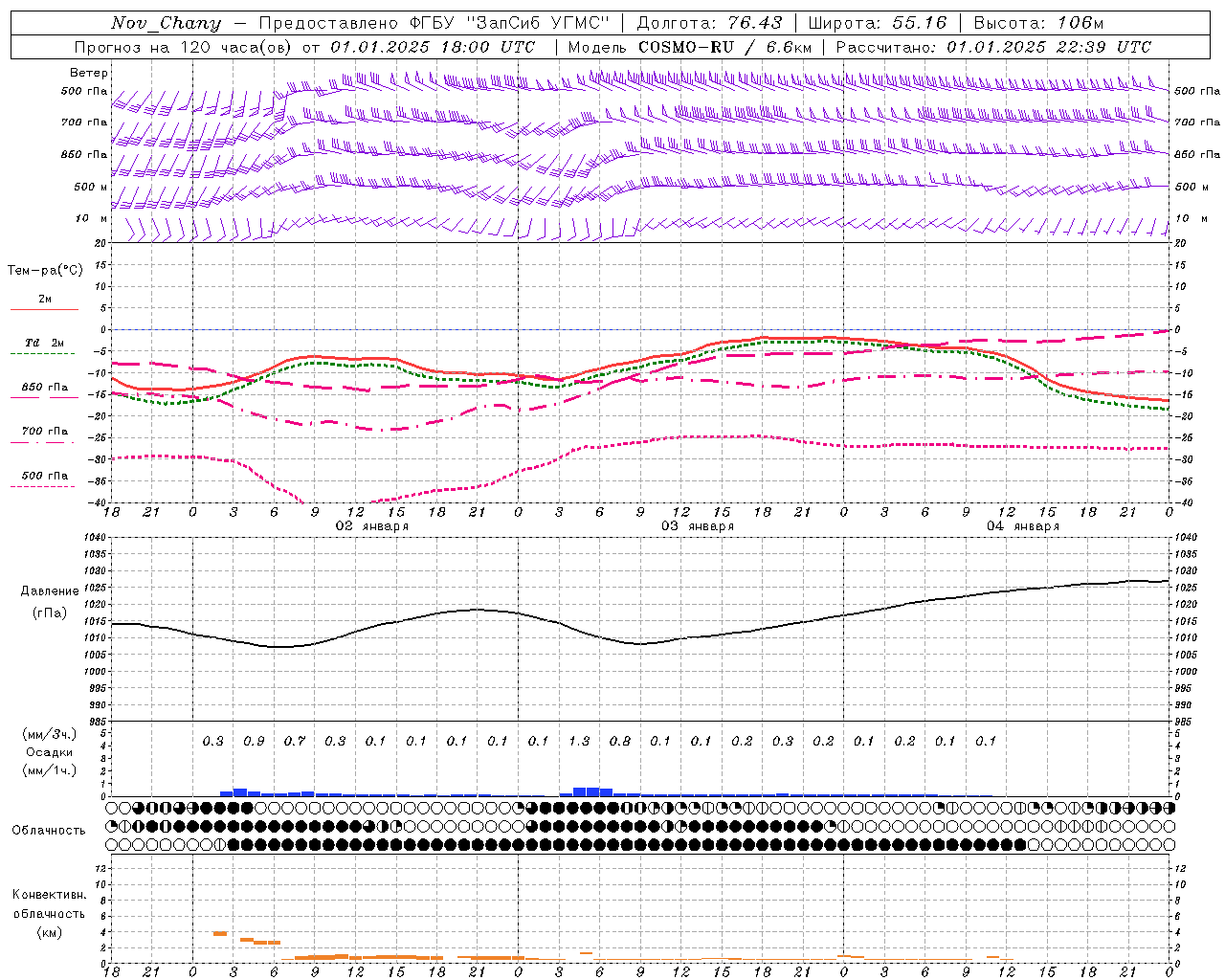This screenshot has height=980, width=1225.
Task: Select the 700 гПа temperature legend entry
Action: (x=45, y=432)
